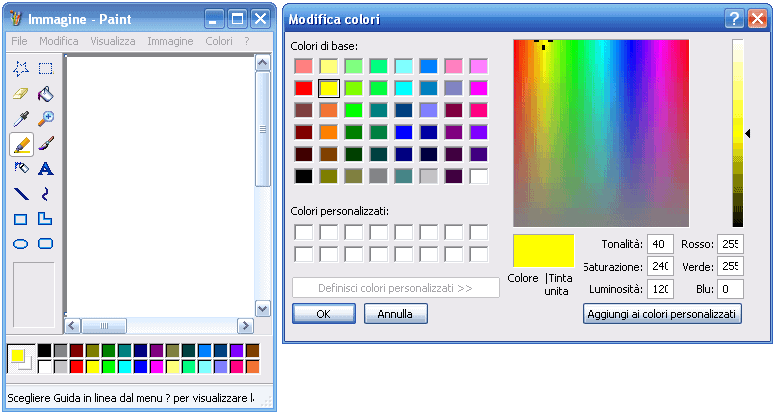Click the Paint canvas scroll down arrow
Image resolution: width=774 pixels, height=413 pixels.
[x=263, y=309]
